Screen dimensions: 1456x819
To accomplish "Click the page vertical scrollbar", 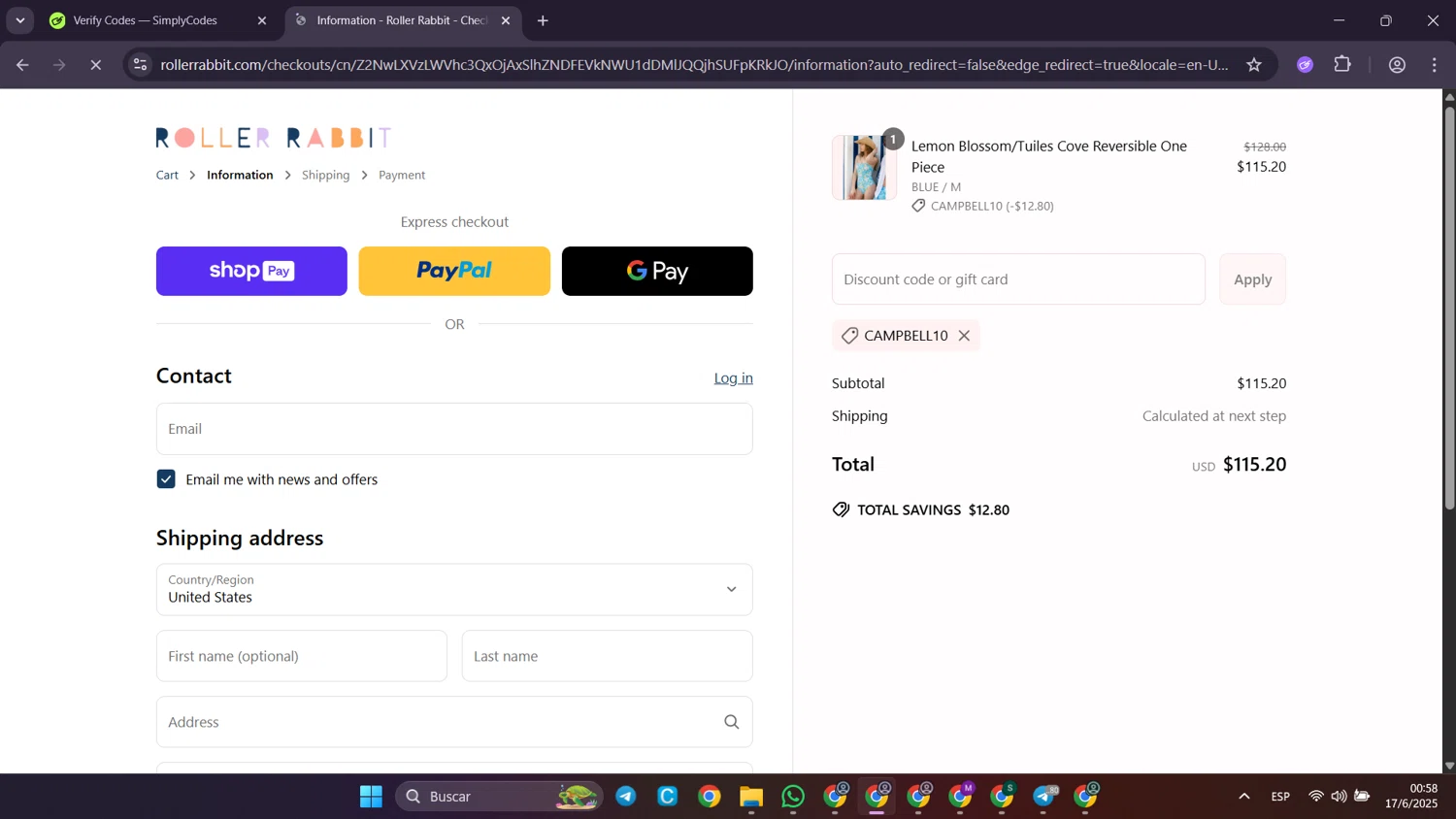I will point(1449,308).
